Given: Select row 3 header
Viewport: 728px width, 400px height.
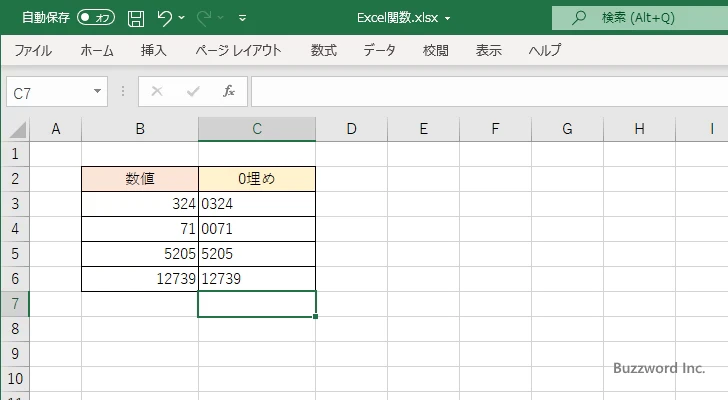Looking at the screenshot, I should click(15, 204).
